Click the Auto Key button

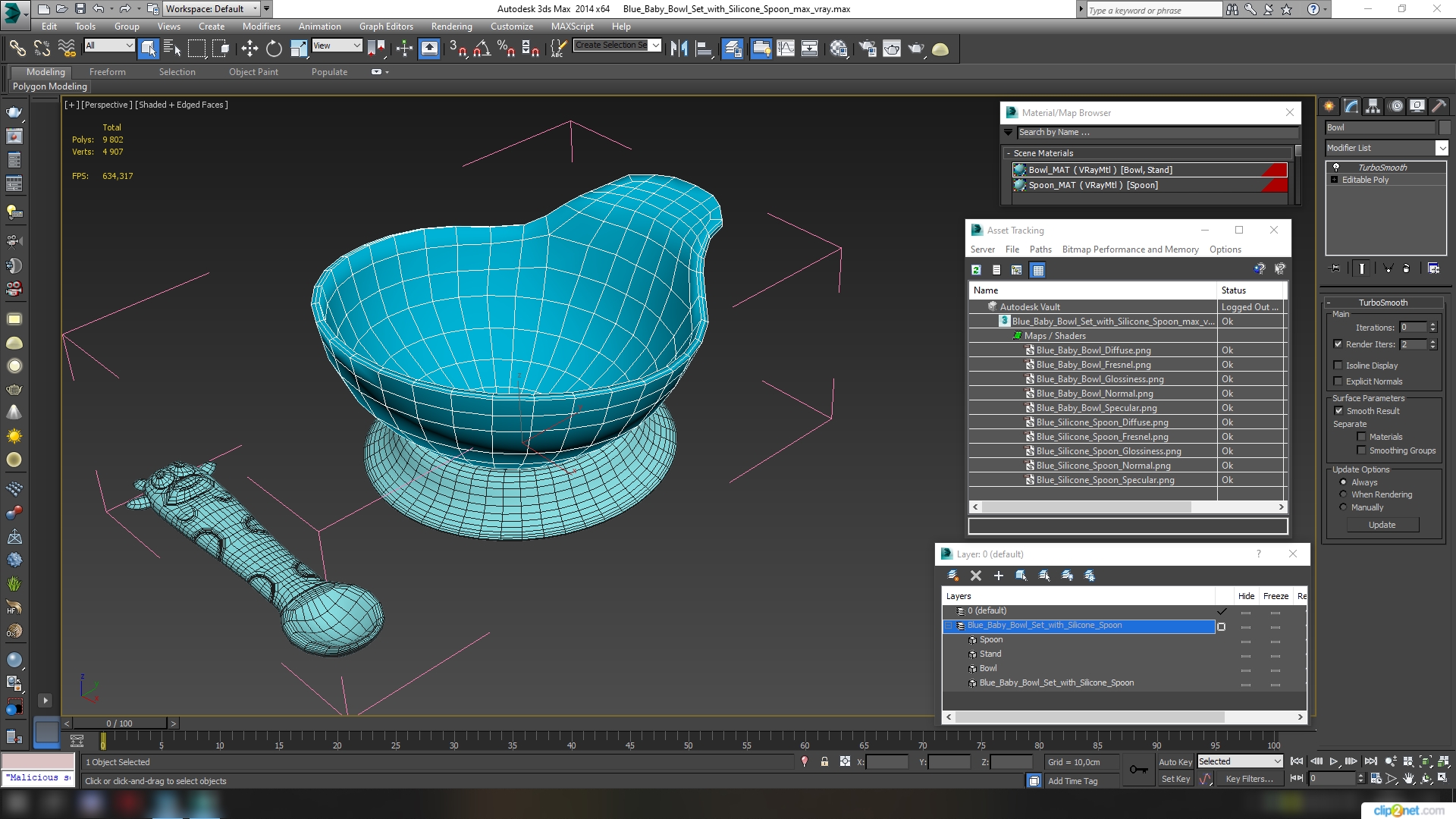tap(1175, 762)
